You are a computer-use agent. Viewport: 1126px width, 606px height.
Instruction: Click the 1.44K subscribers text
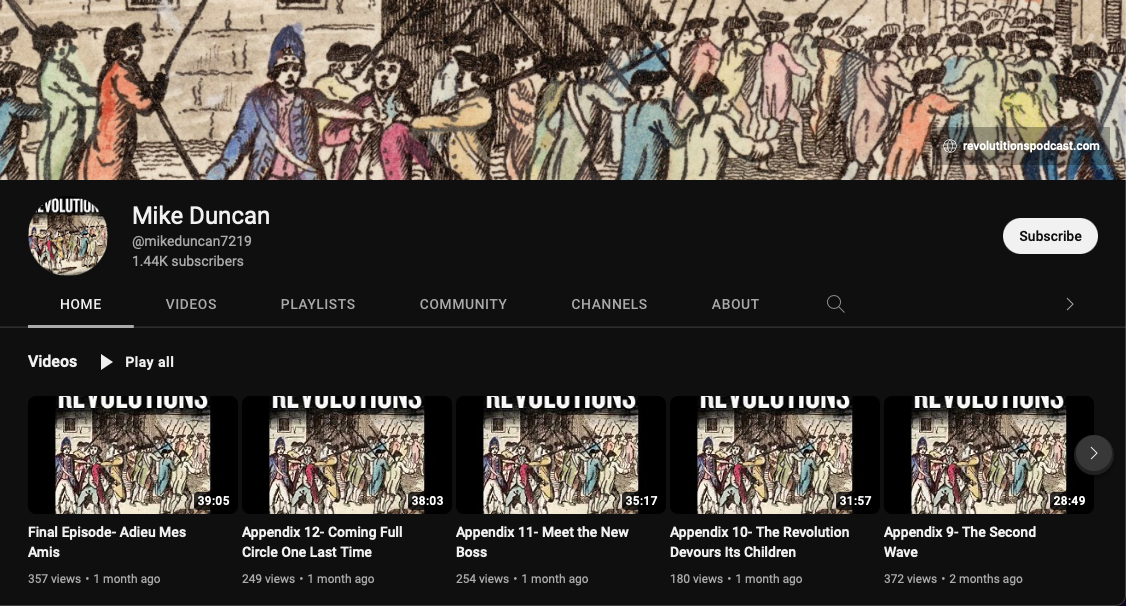click(x=187, y=261)
